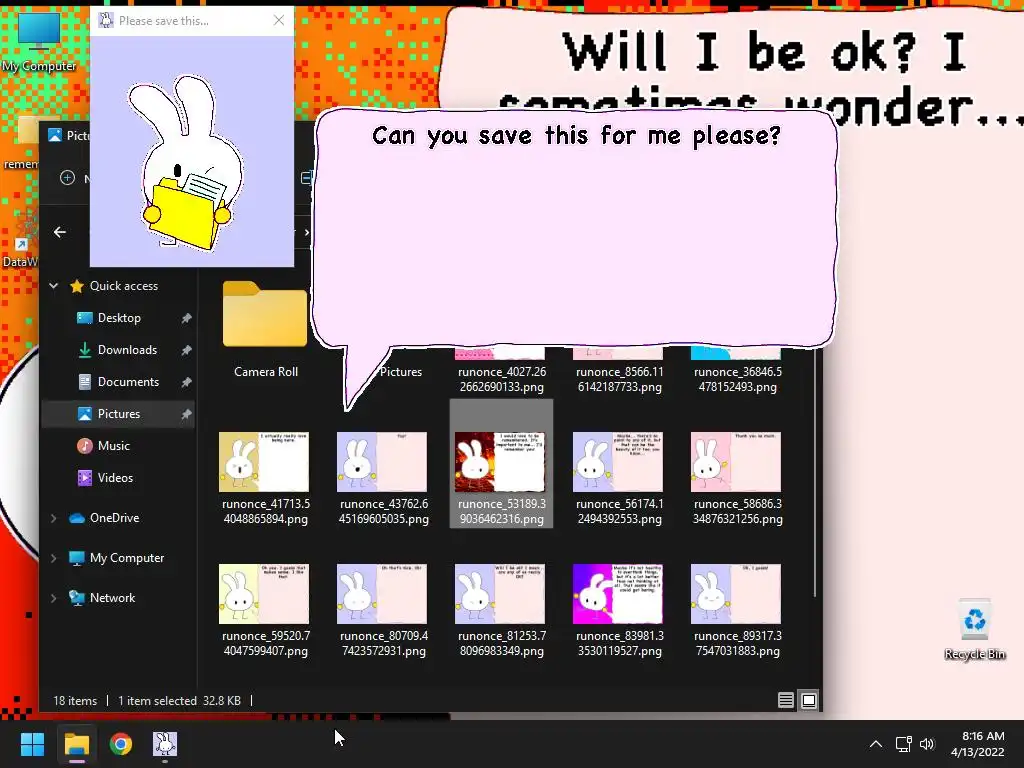Select the runonce_43762 thumbnail
1024x768 pixels.
(382, 462)
